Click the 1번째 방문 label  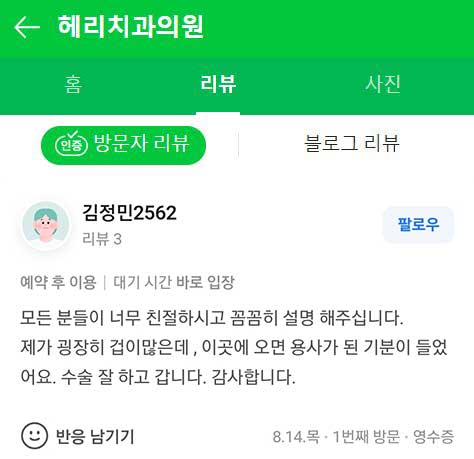click(x=366, y=436)
